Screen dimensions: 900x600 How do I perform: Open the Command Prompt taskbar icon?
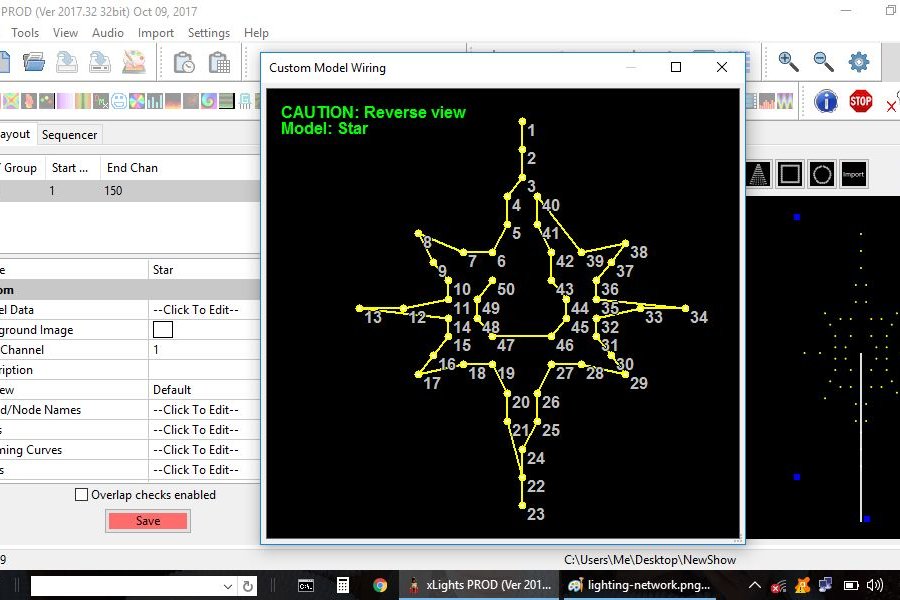pyautogui.click(x=306, y=585)
